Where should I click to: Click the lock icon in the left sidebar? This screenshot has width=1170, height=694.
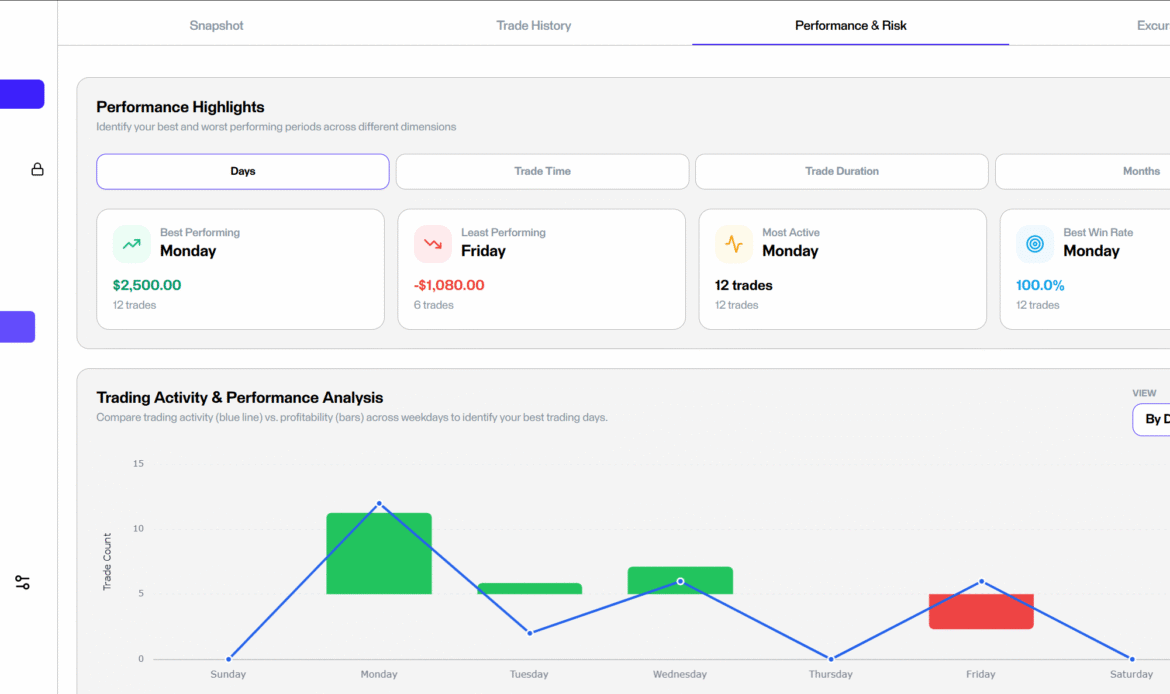pos(37,170)
